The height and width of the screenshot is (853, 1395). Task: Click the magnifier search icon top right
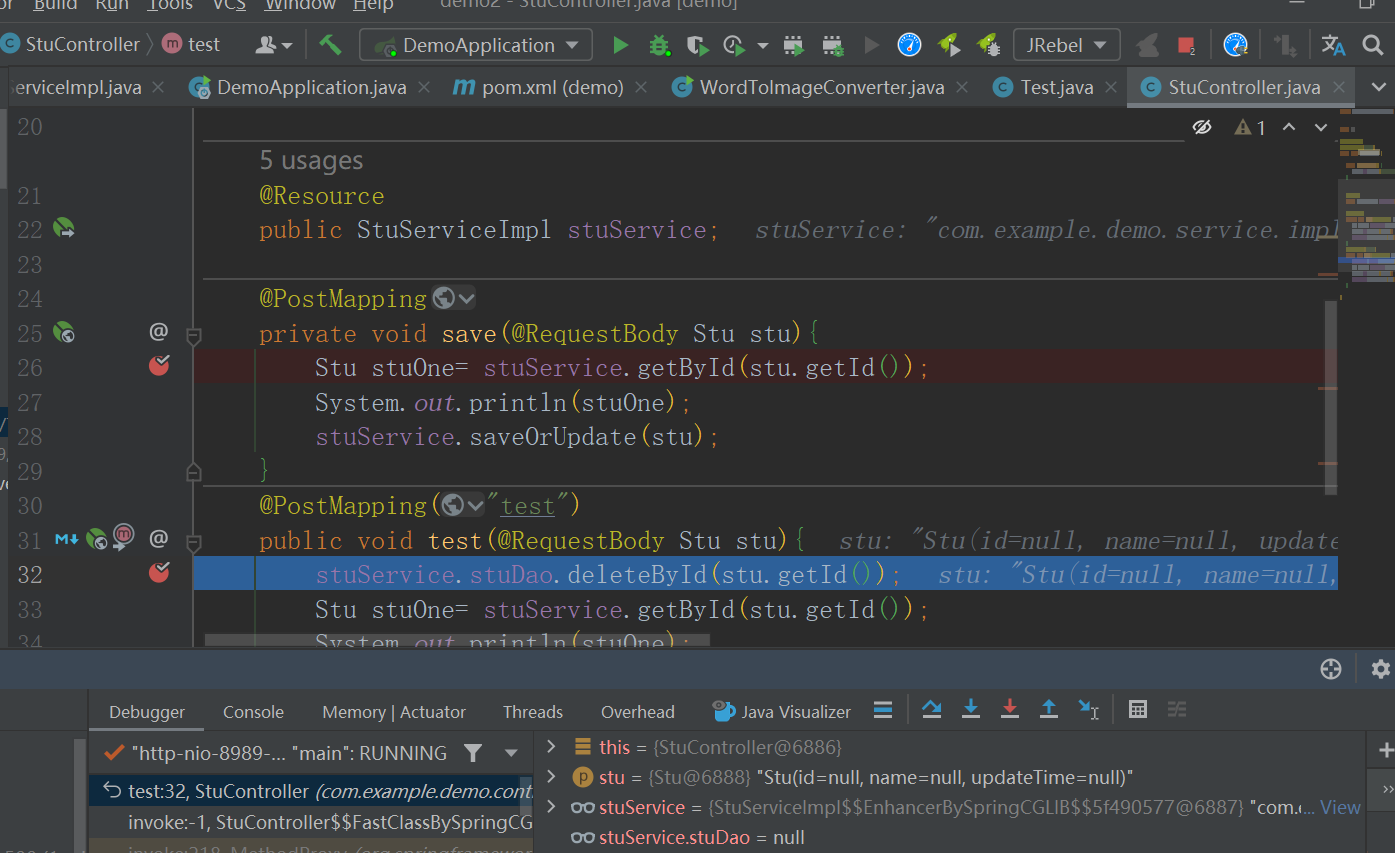1373,45
